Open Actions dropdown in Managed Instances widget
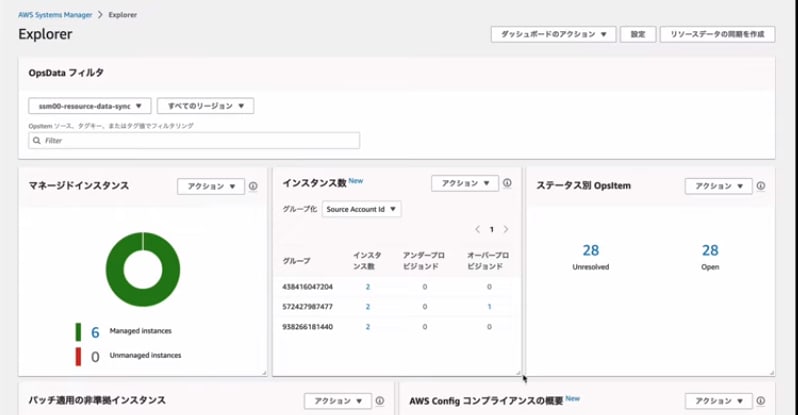This screenshot has width=798, height=415. click(211, 186)
